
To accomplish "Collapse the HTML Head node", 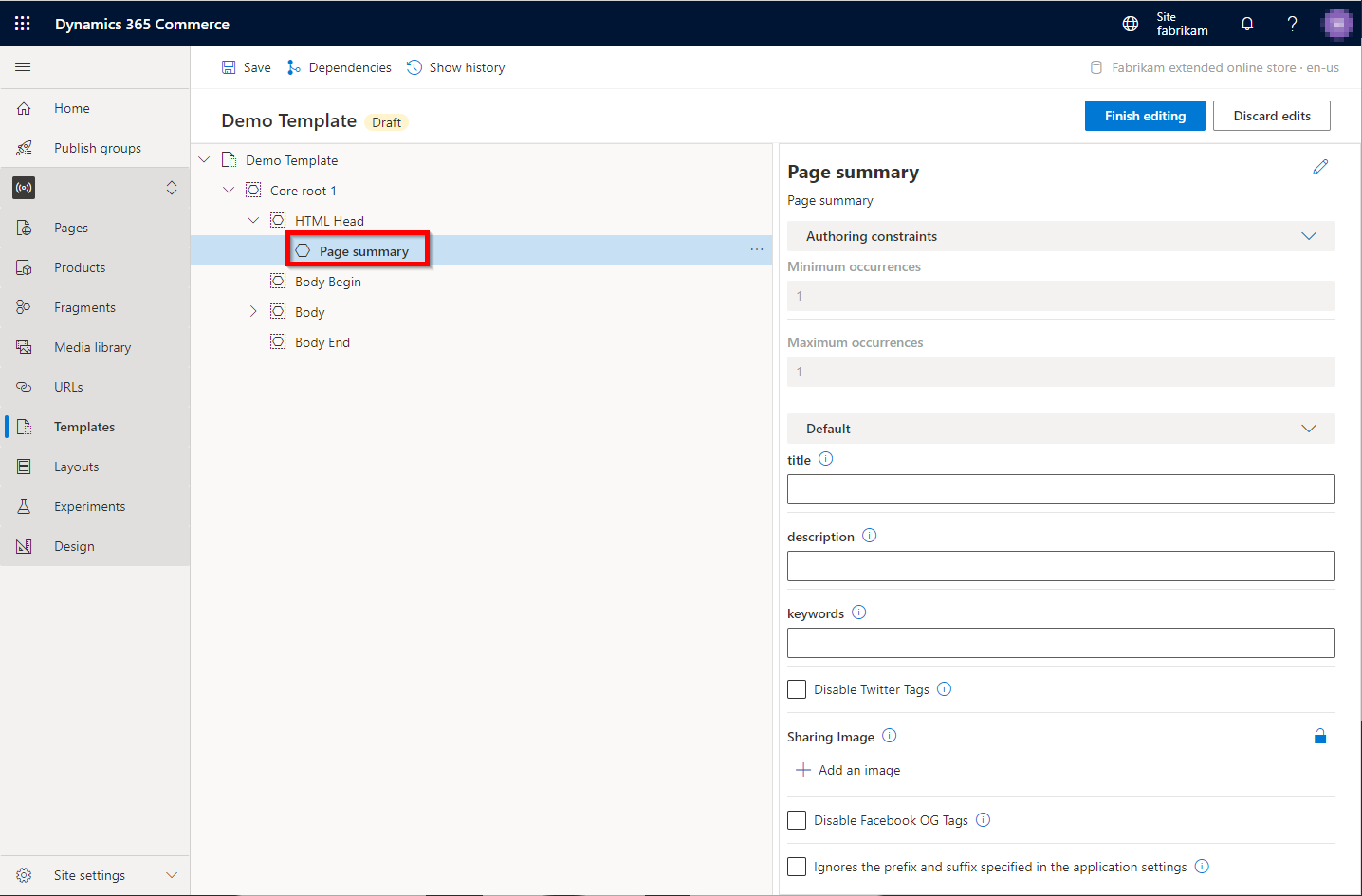I will tap(253, 221).
